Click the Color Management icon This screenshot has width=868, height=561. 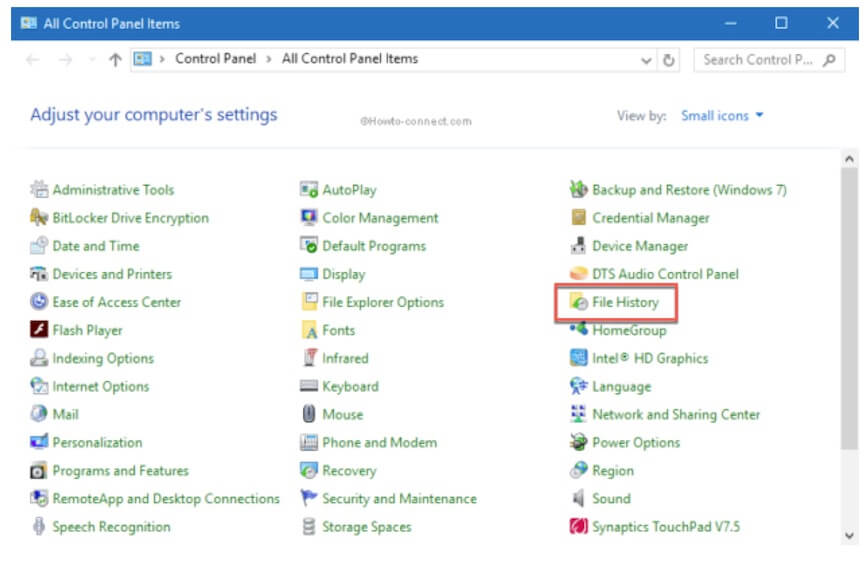(x=309, y=218)
